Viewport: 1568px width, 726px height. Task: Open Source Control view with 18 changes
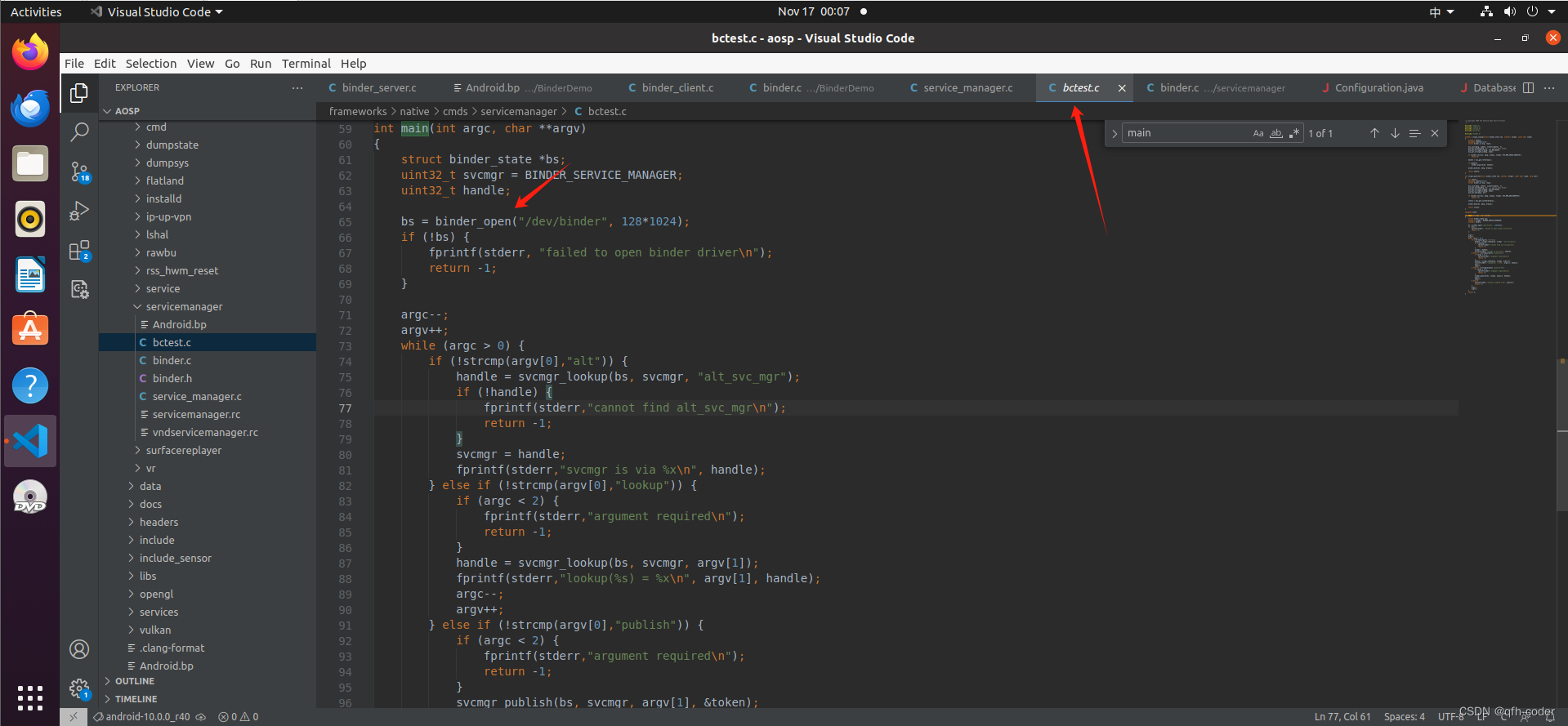pyautogui.click(x=79, y=171)
